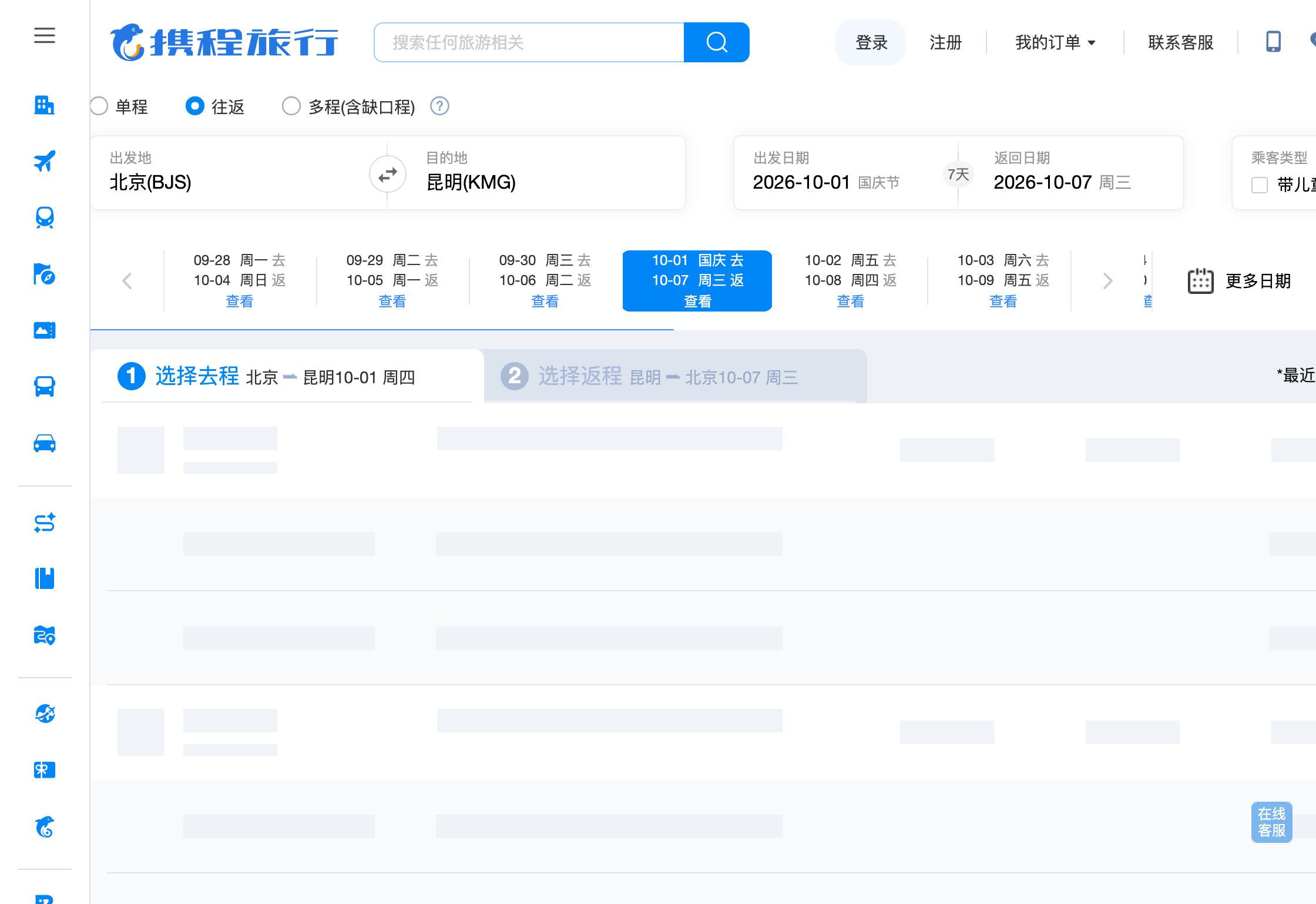Open the travel guide book icon
Screen dimensions: 1316x904
click(45, 579)
